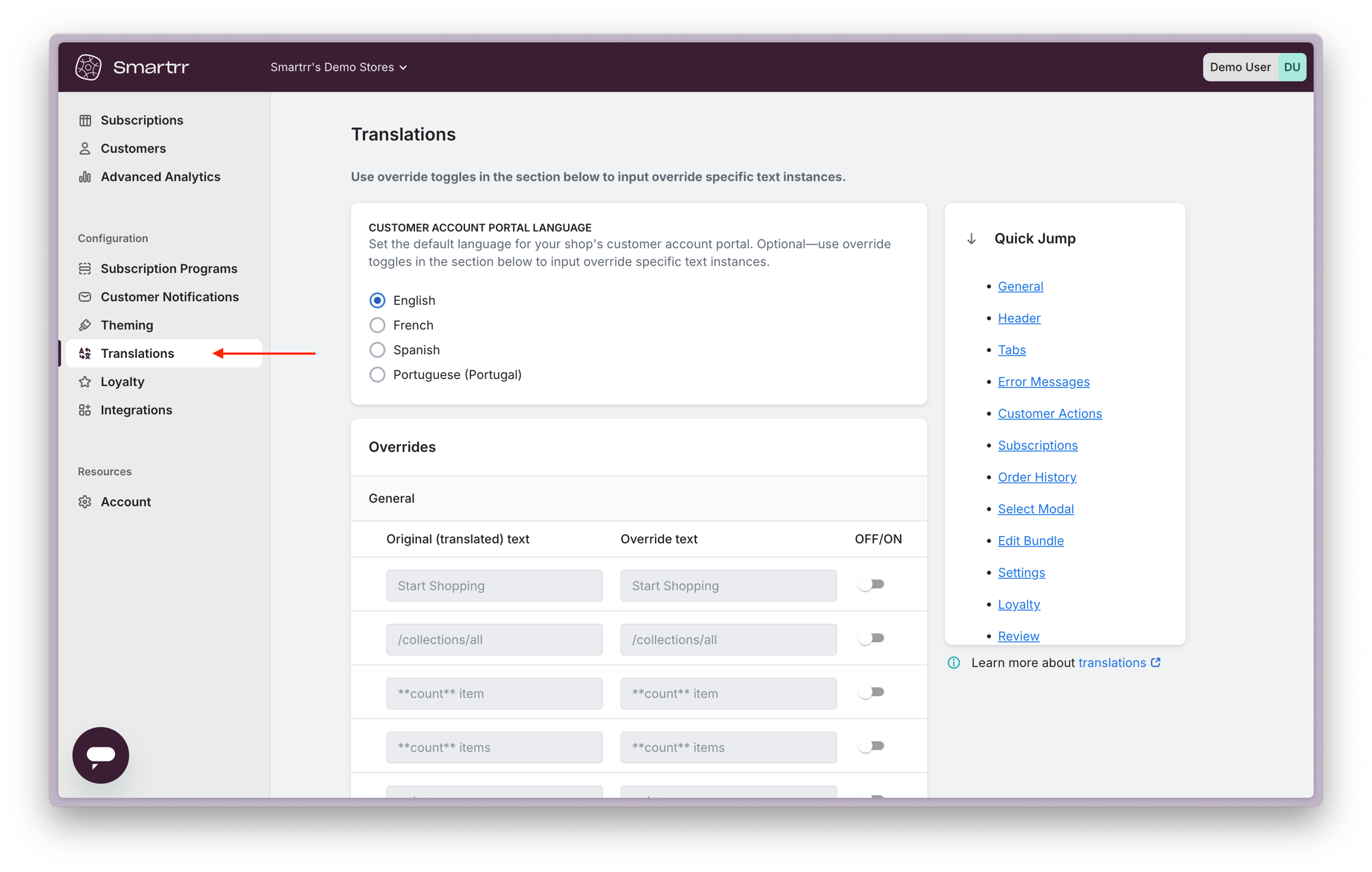The image size is (1372, 872).
Task: Click the General section header row
Action: click(639, 498)
